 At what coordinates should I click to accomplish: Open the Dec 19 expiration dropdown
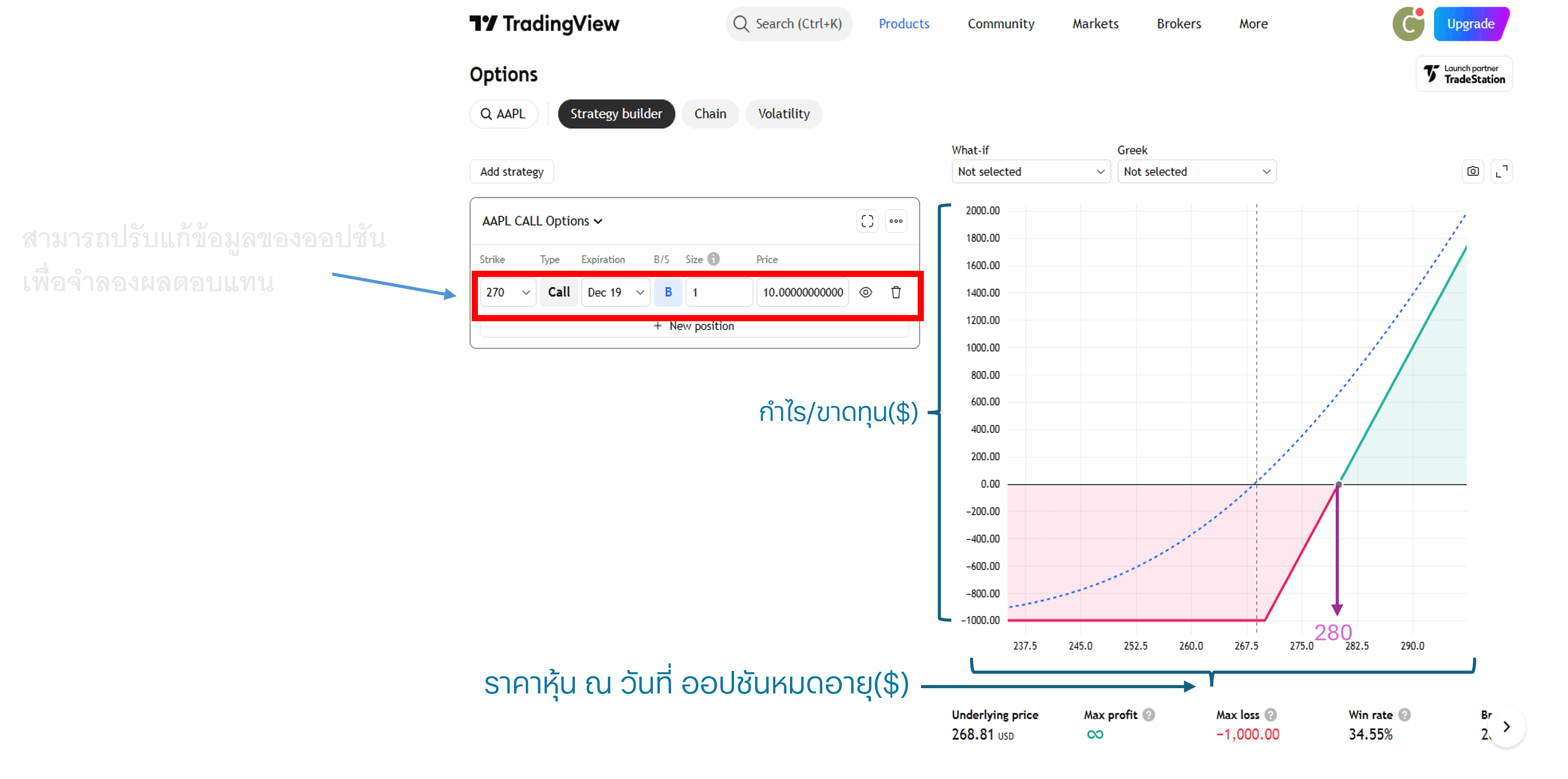(x=615, y=292)
